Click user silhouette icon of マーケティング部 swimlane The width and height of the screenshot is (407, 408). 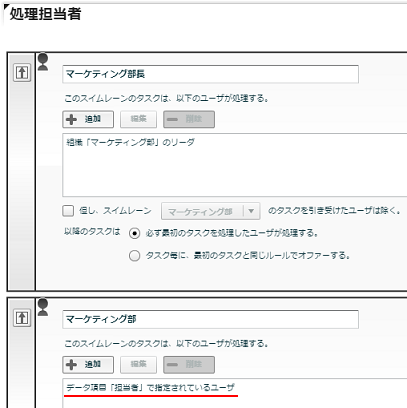pyautogui.click(x=43, y=307)
